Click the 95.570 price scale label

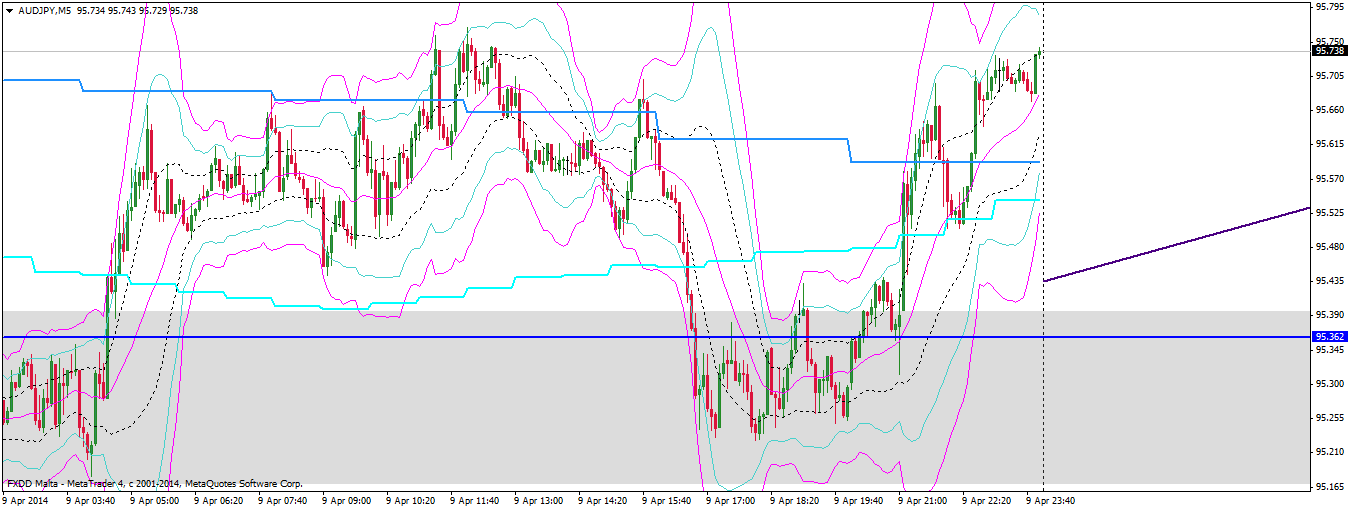click(1329, 179)
